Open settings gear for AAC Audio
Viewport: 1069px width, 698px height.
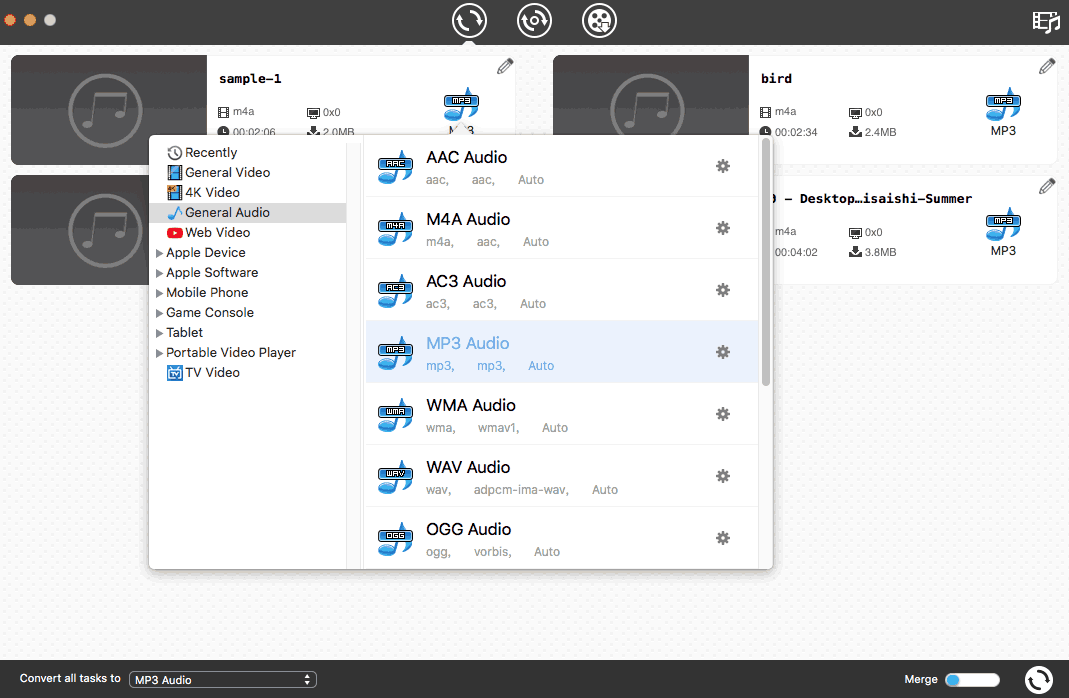(723, 166)
